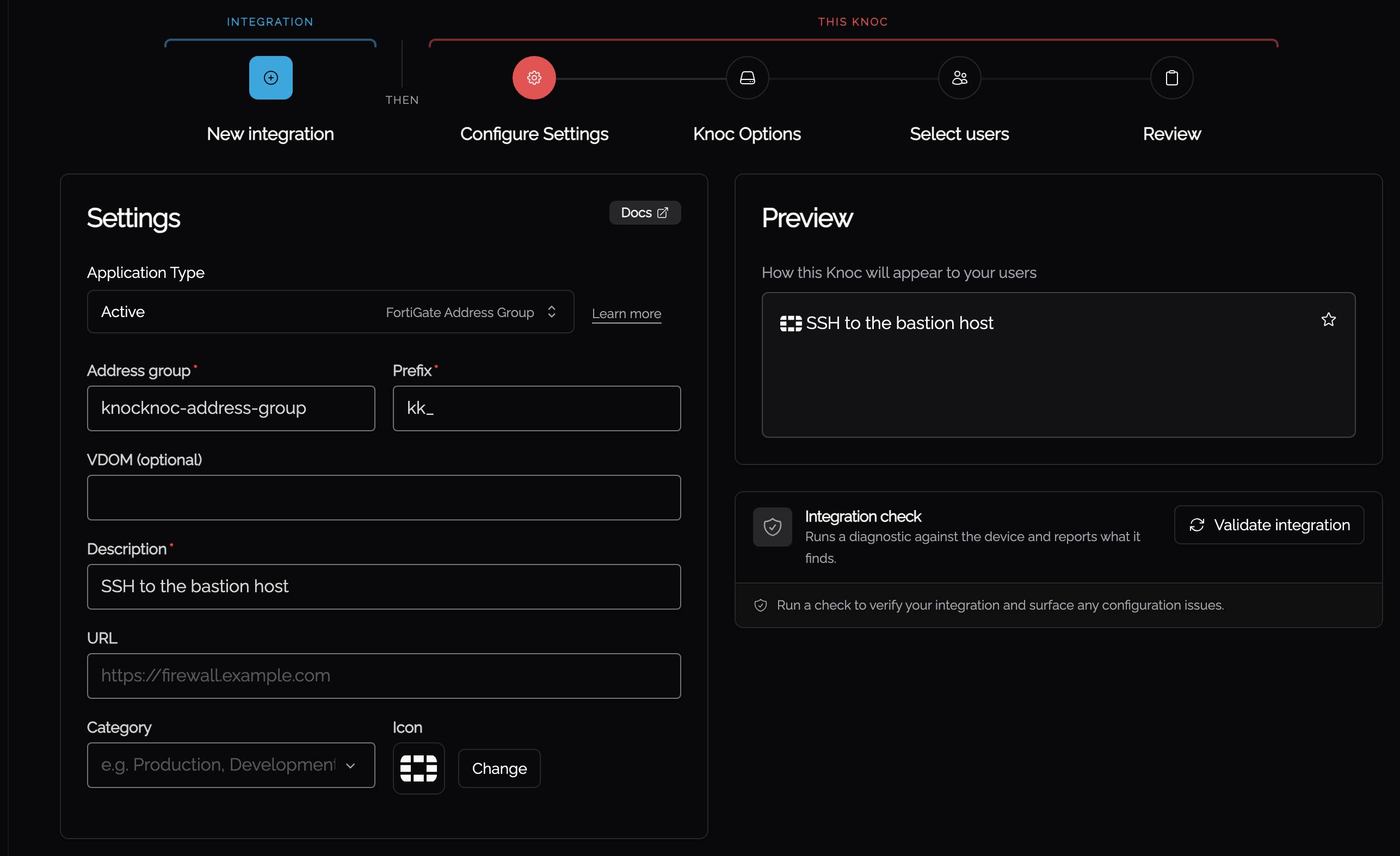Select the red Configure Settings gear icon
Image resolution: width=1400 pixels, height=856 pixels.
pos(534,78)
